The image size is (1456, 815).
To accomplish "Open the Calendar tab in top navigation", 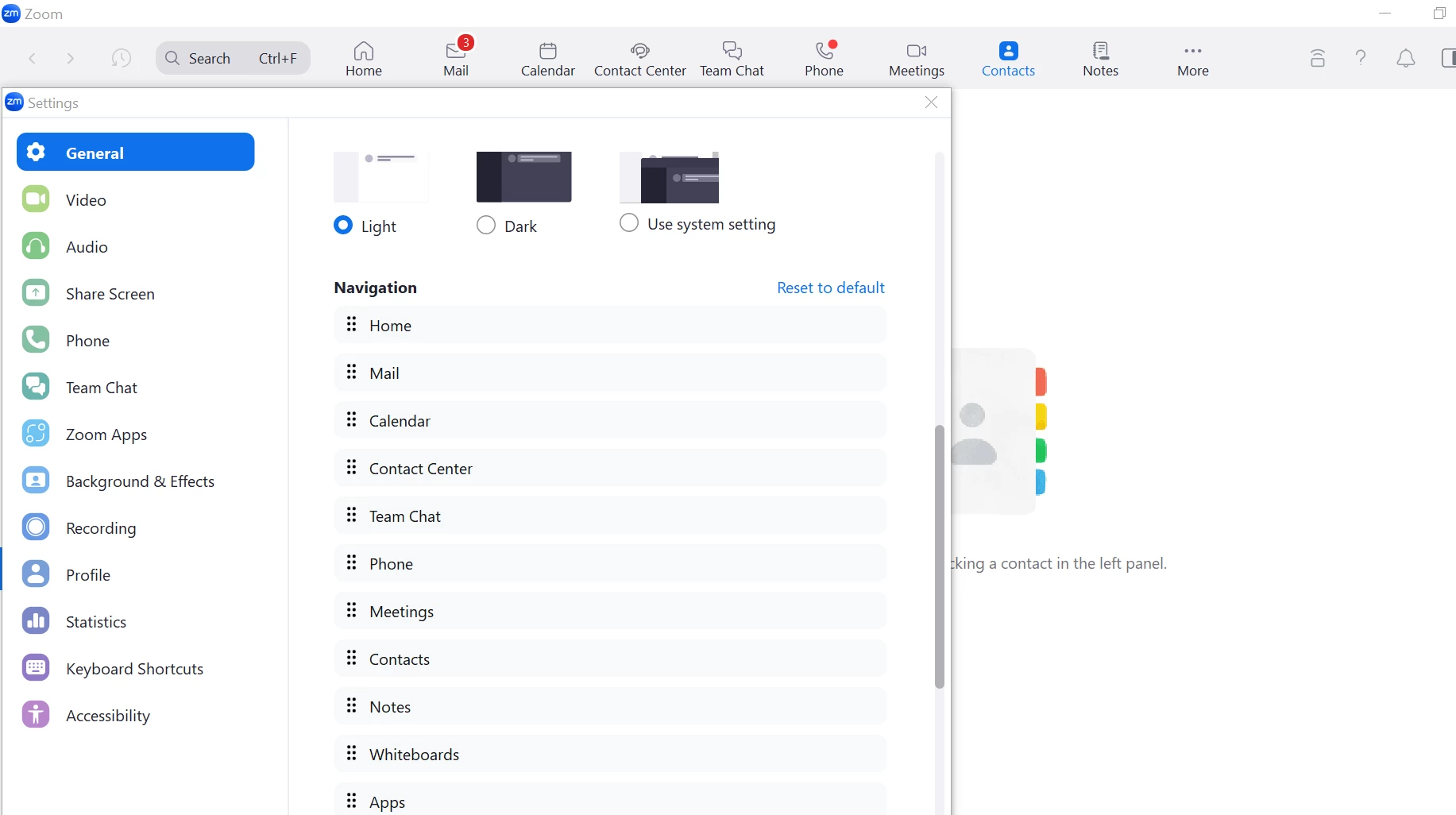I will click(547, 59).
